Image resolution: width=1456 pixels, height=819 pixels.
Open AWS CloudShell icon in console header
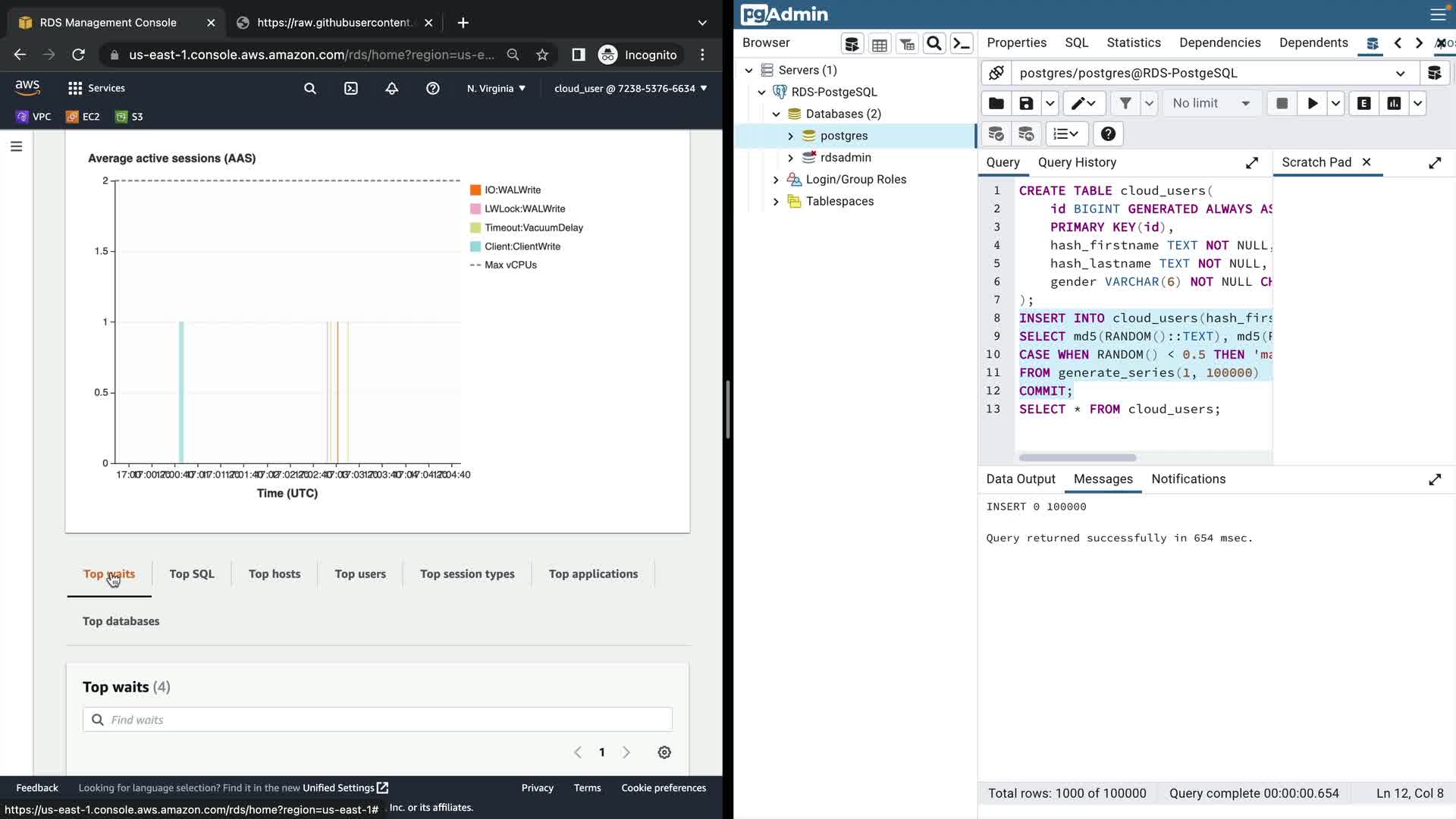[351, 89]
